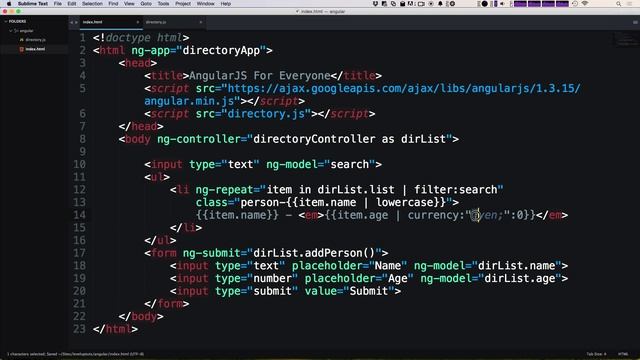Open the View menu
Screen dimensions: 640x360
129,4
